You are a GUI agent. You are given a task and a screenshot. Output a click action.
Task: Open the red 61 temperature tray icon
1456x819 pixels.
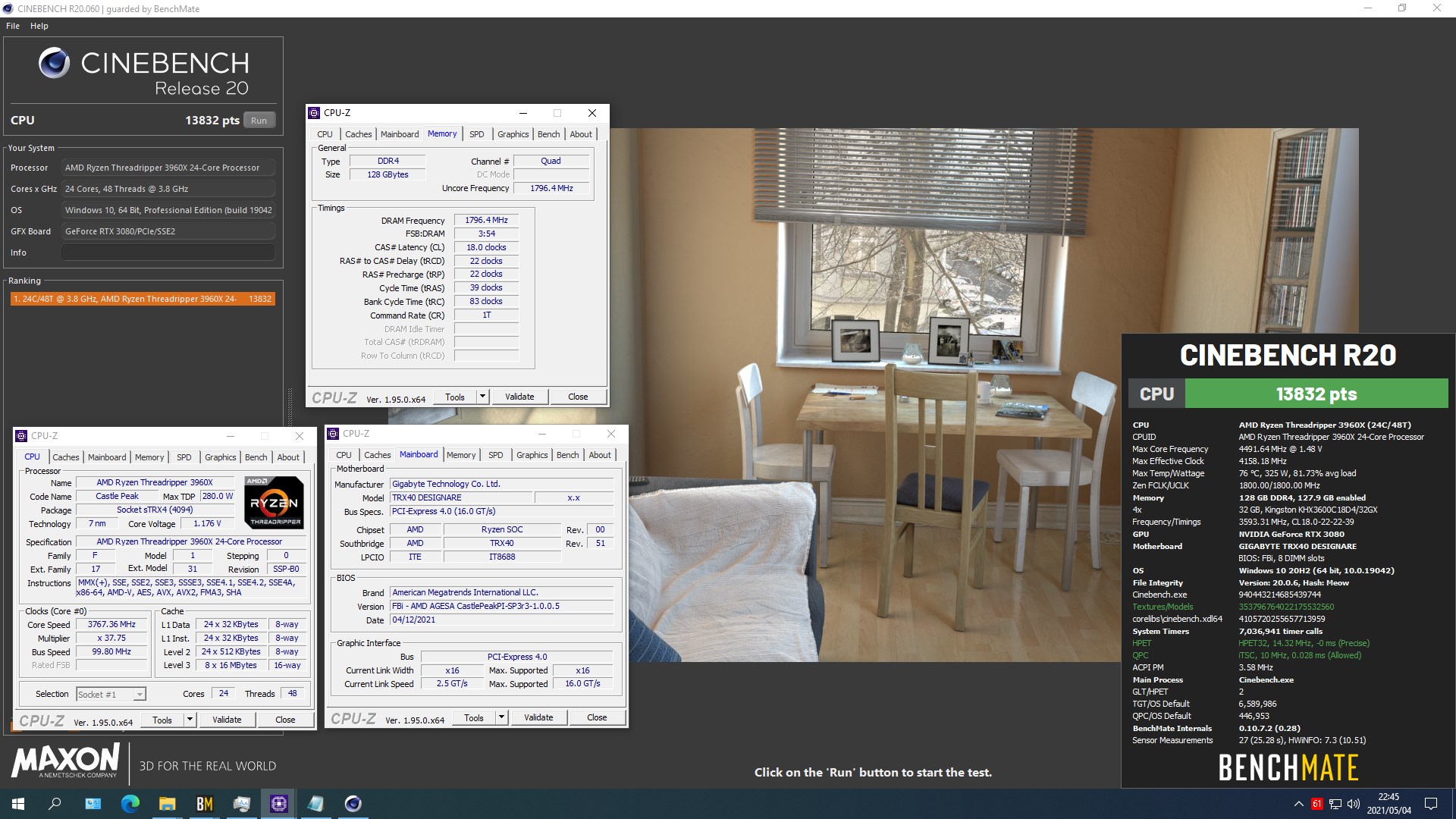click(x=1316, y=804)
